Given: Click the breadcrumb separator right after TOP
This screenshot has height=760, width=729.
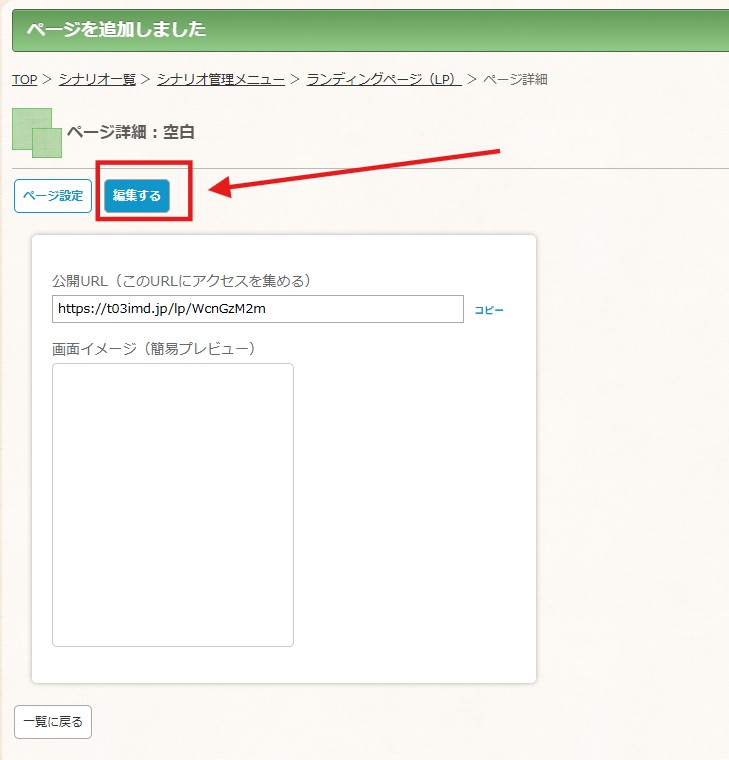Looking at the screenshot, I should (x=47, y=79).
